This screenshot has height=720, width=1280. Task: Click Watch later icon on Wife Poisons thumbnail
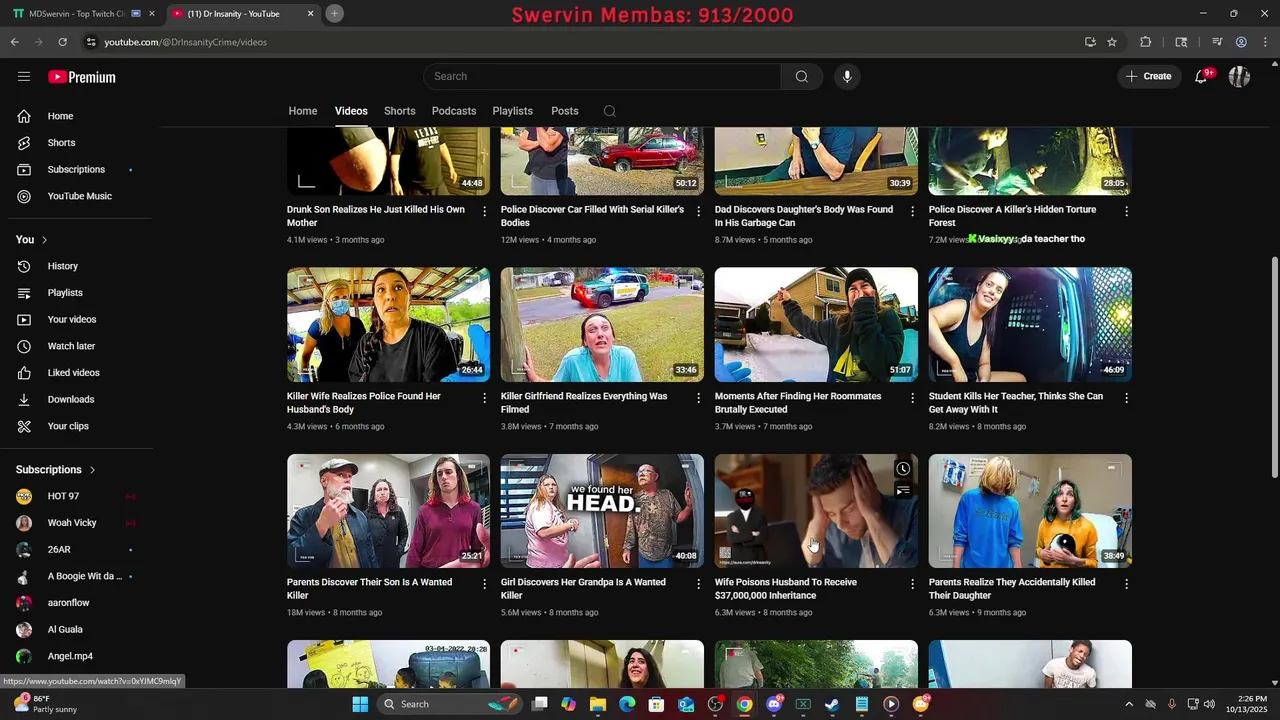point(903,469)
